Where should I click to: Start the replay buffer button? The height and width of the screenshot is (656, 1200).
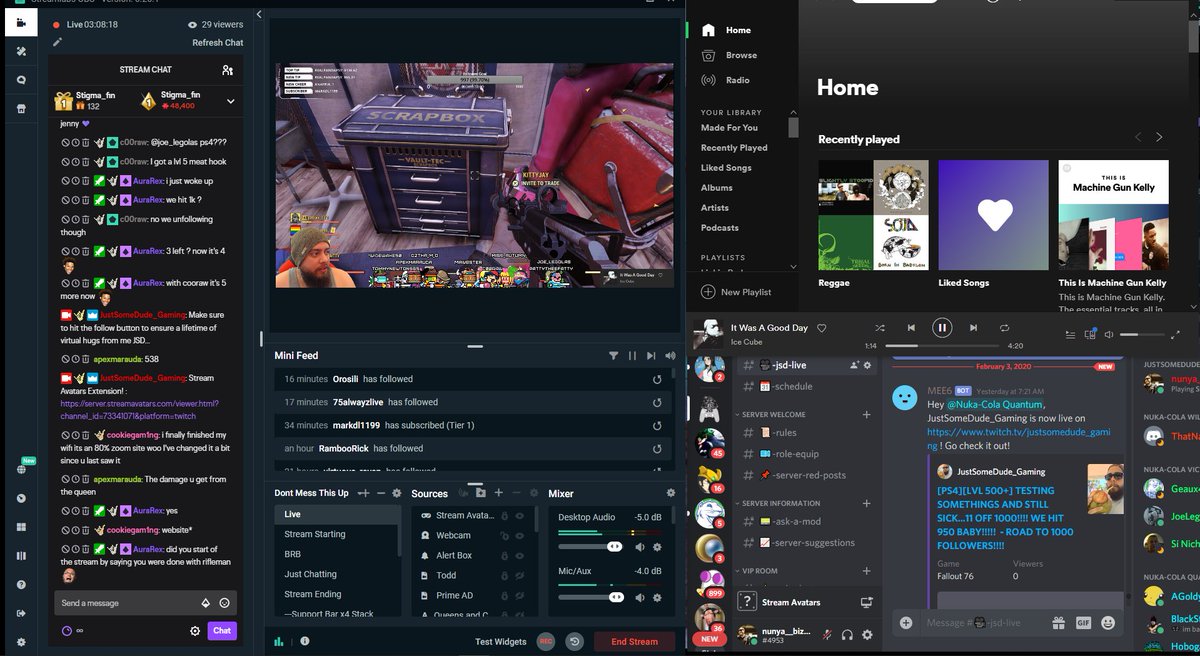coord(575,641)
